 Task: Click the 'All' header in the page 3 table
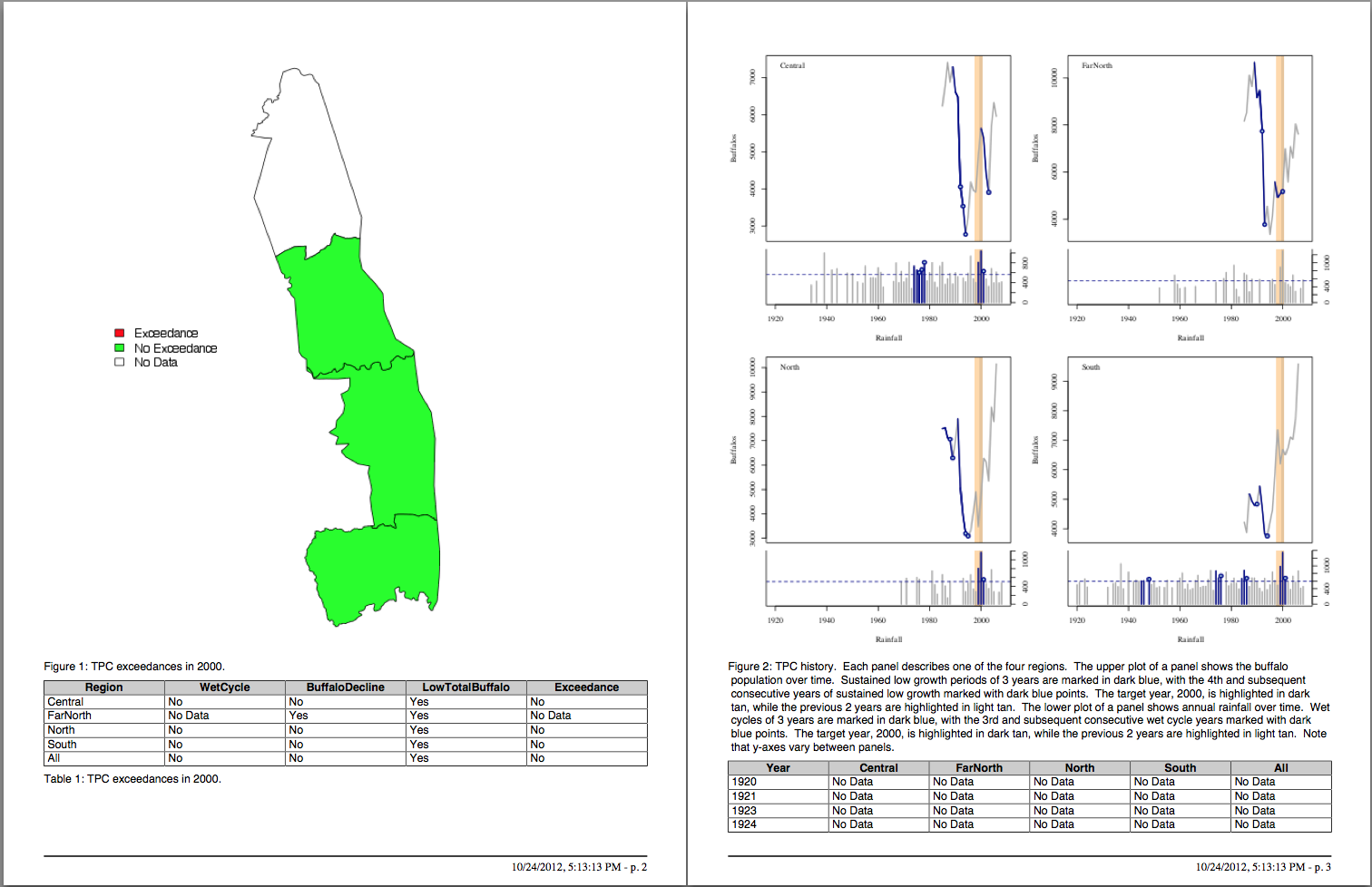click(x=1281, y=767)
